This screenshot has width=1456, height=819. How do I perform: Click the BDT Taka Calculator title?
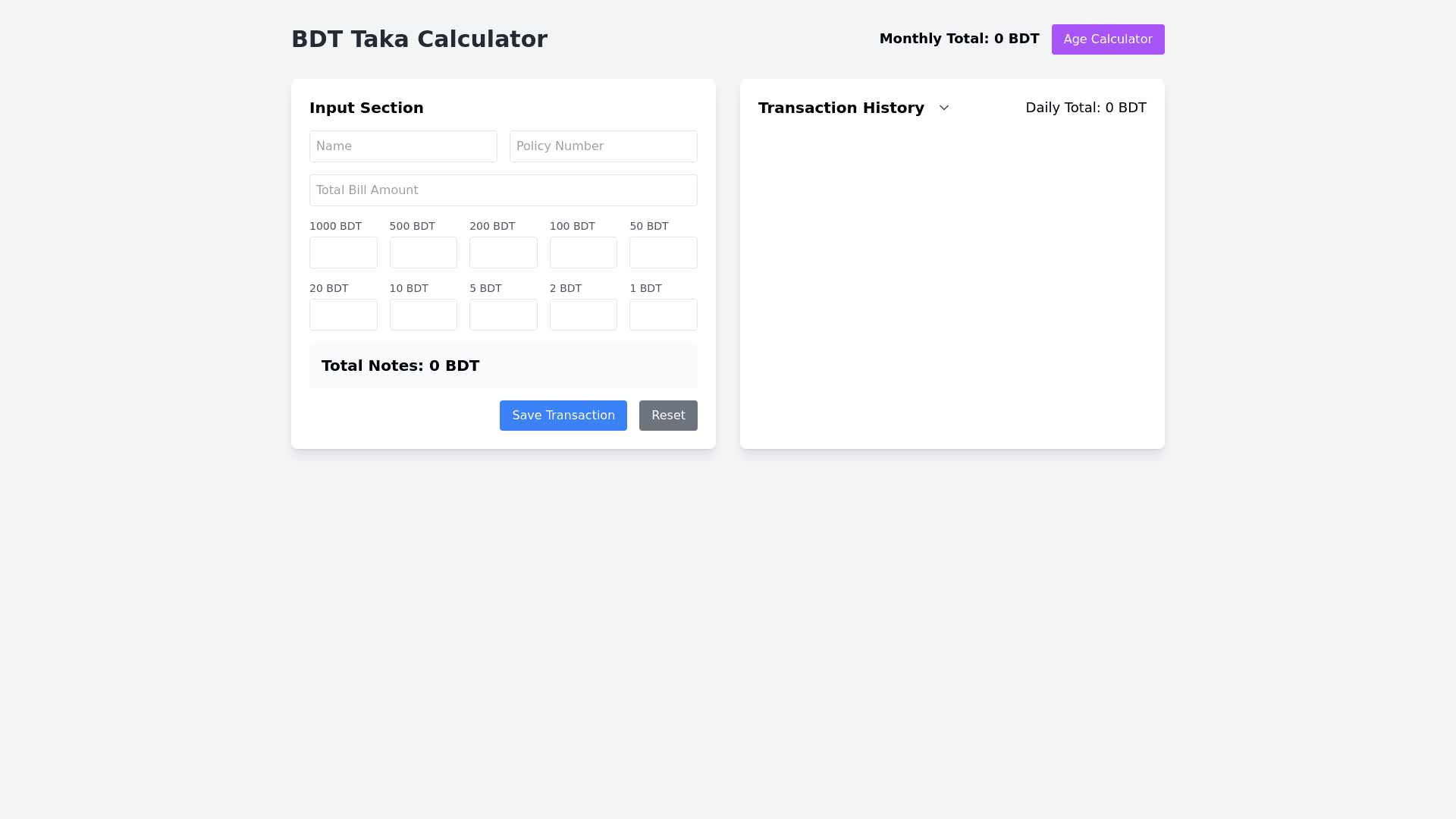pos(419,39)
